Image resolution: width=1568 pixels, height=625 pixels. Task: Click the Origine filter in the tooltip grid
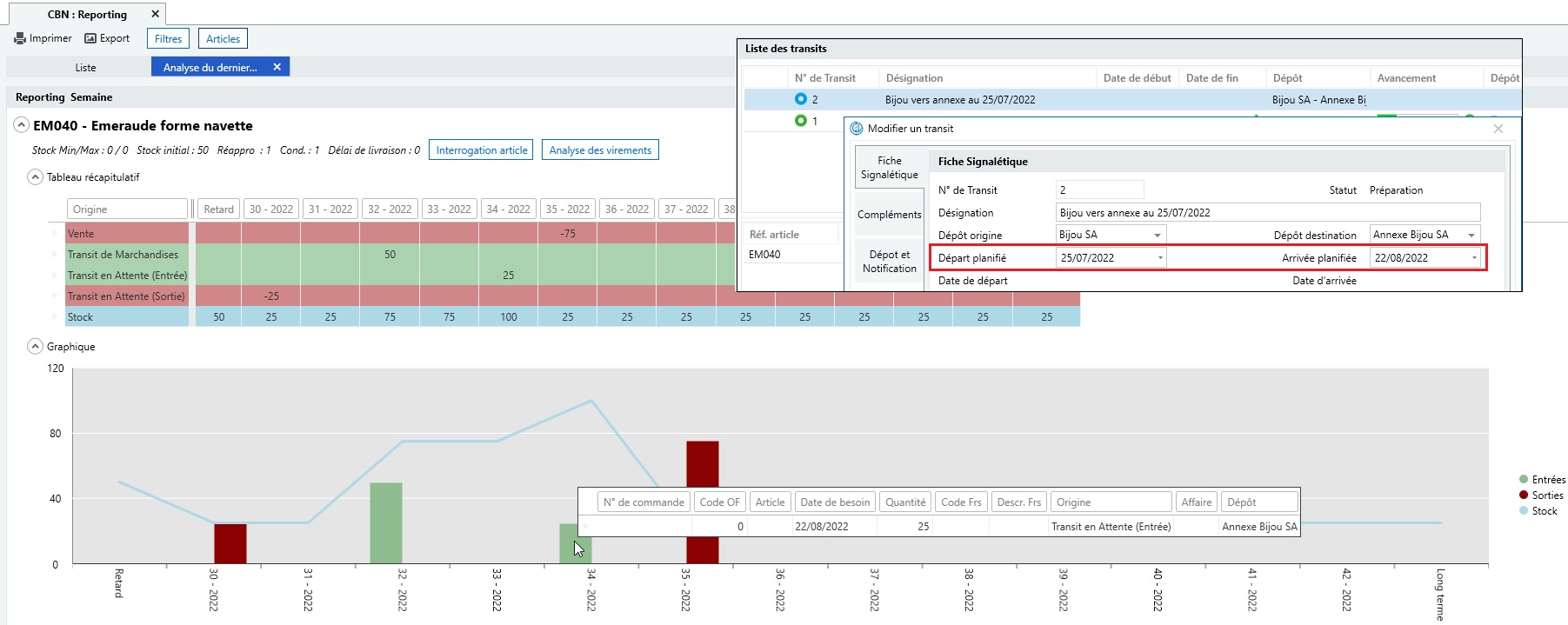point(1111,502)
